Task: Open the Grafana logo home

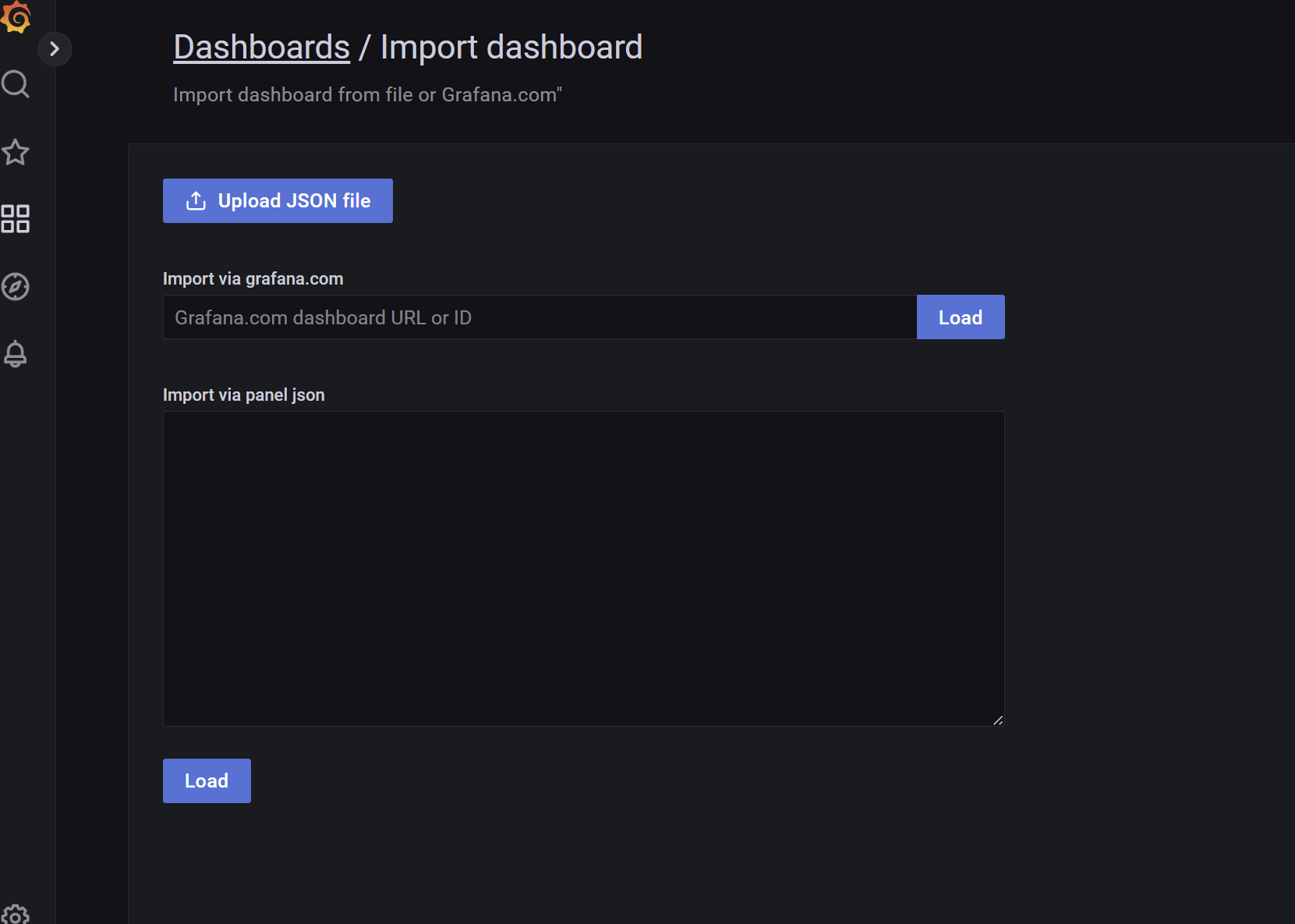Action: (x=16, y=17)
